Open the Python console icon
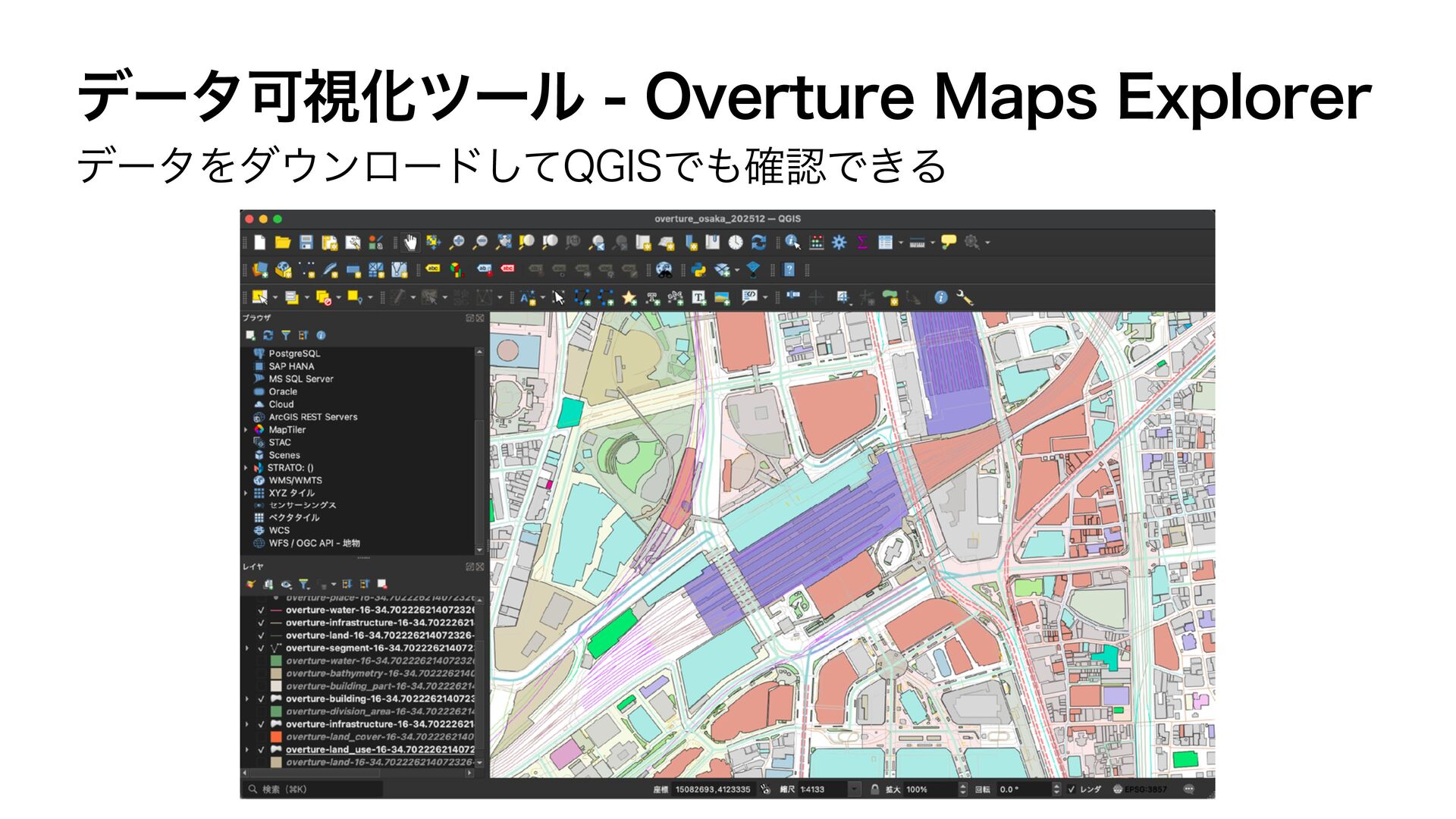Viewport: 1456px width, 819px height. tap(699, 270)
